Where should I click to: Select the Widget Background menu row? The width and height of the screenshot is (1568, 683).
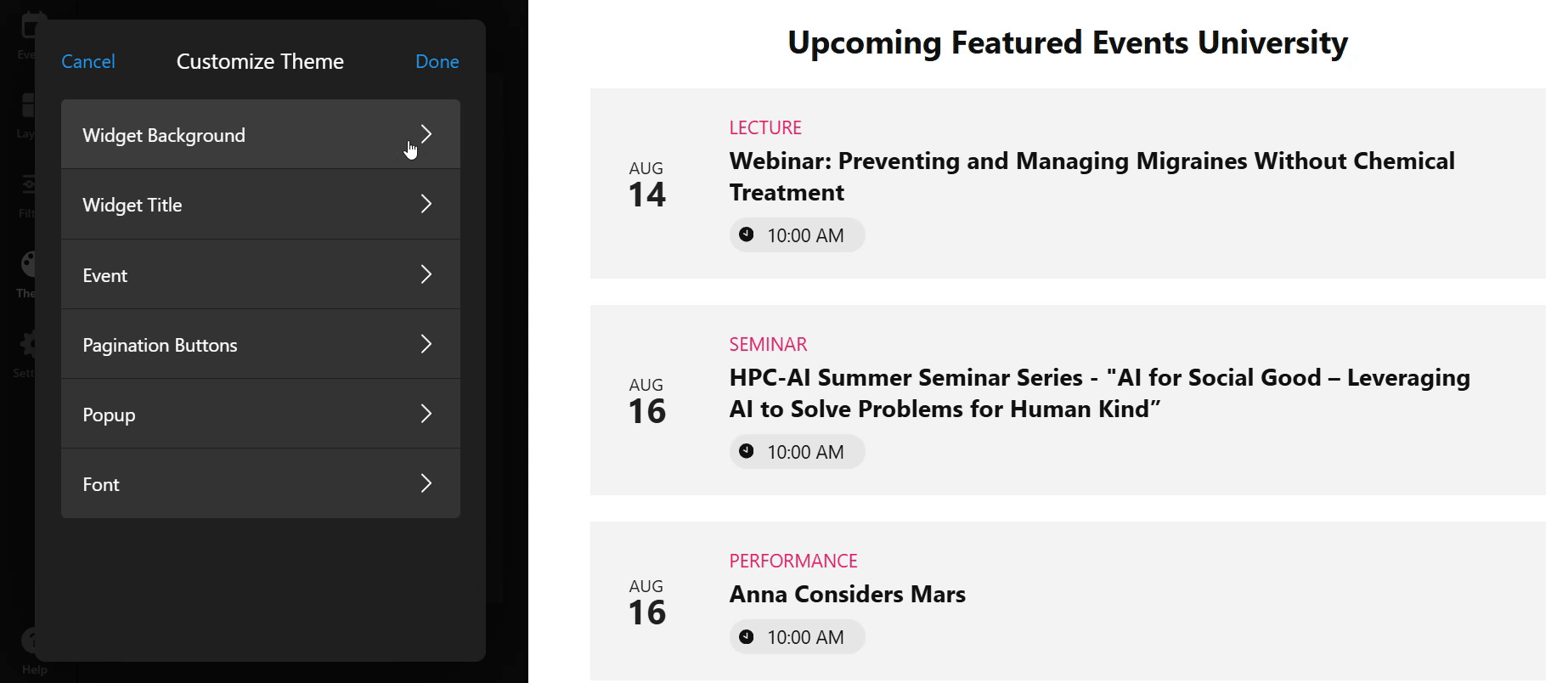click(261, 134)
